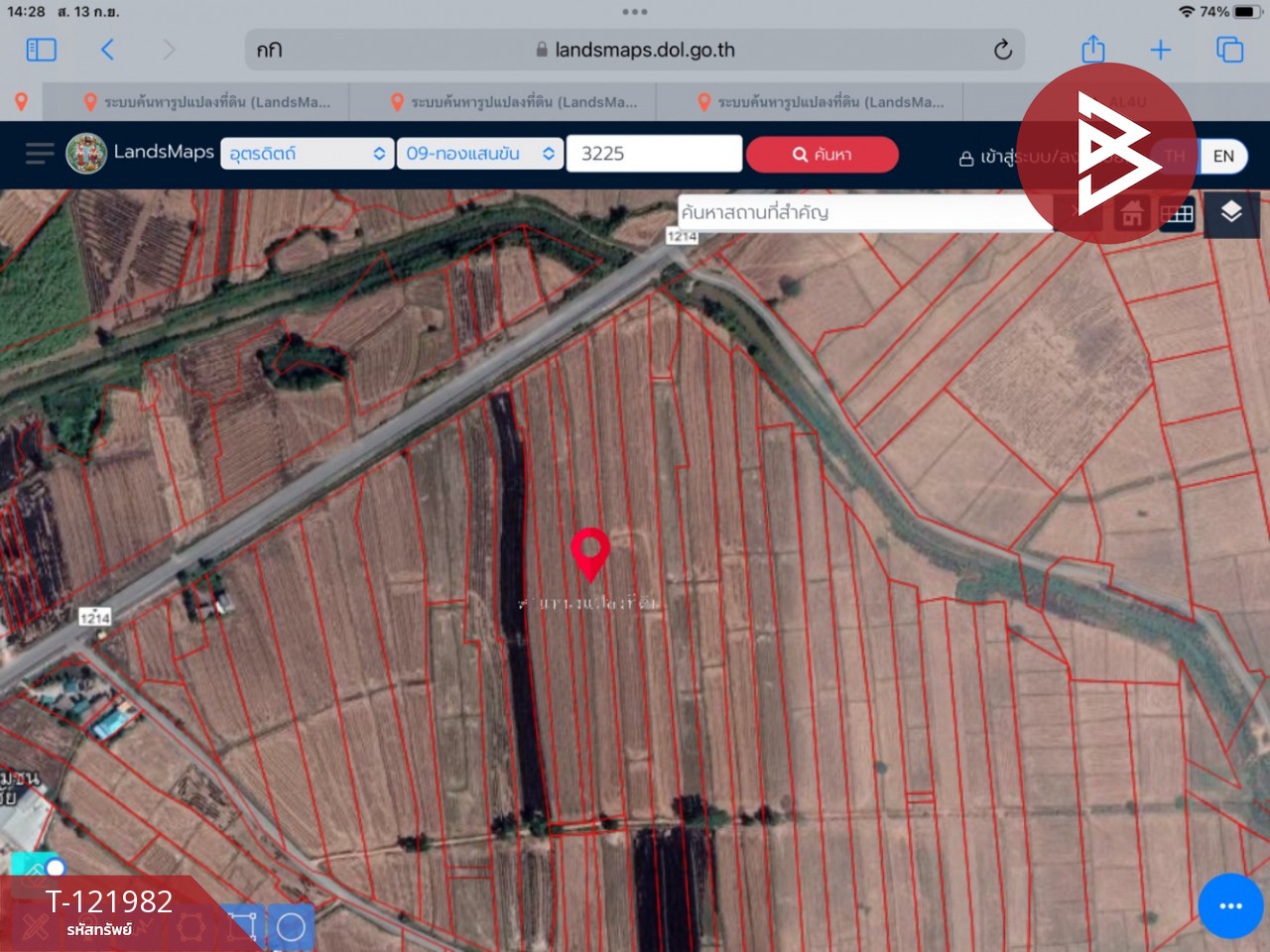Open the map layers panel
This screenshot has width=1270, height=952.
coord(1230,213)
